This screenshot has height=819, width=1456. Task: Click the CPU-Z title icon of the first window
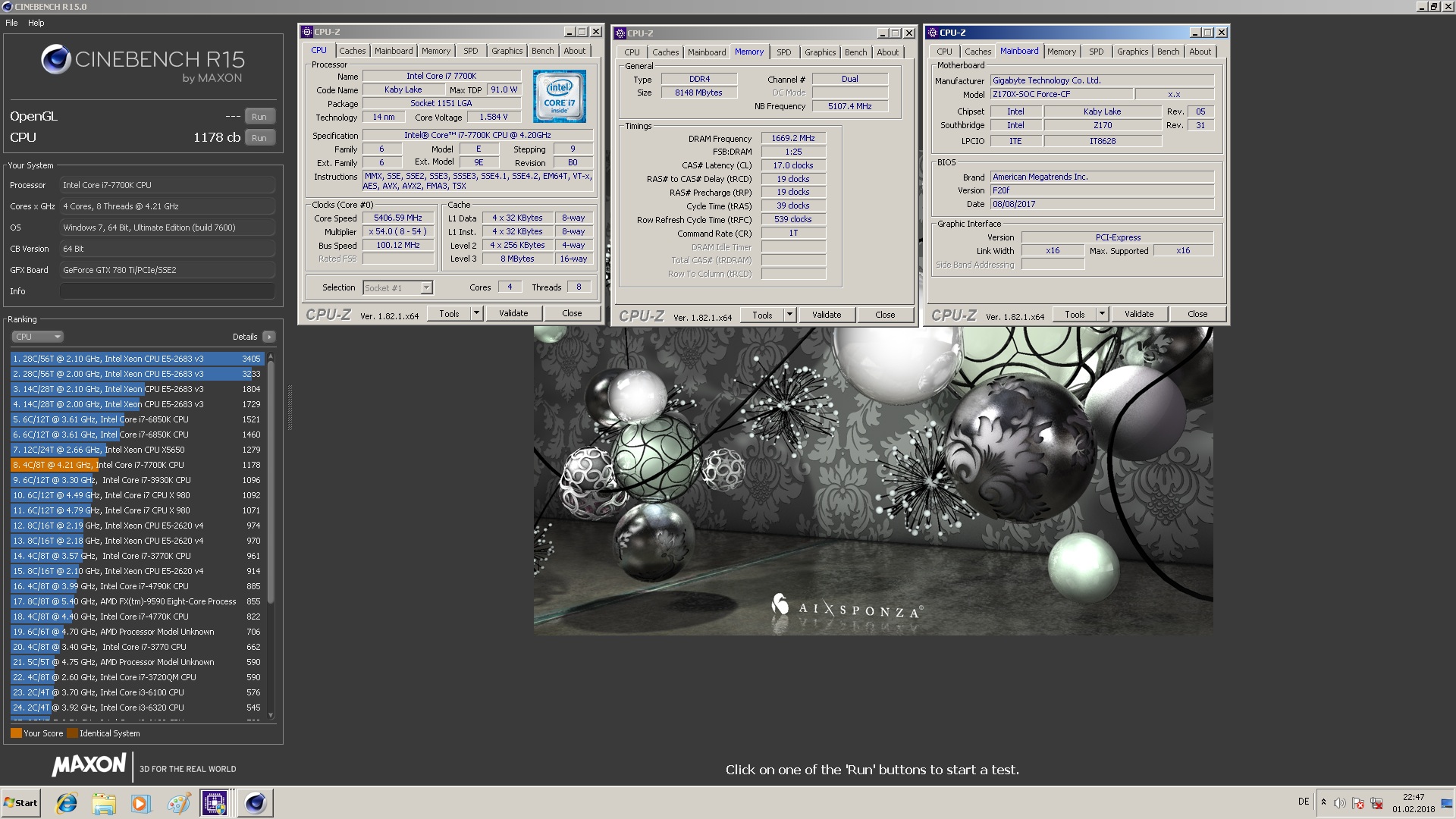click(x=307, y=32)
